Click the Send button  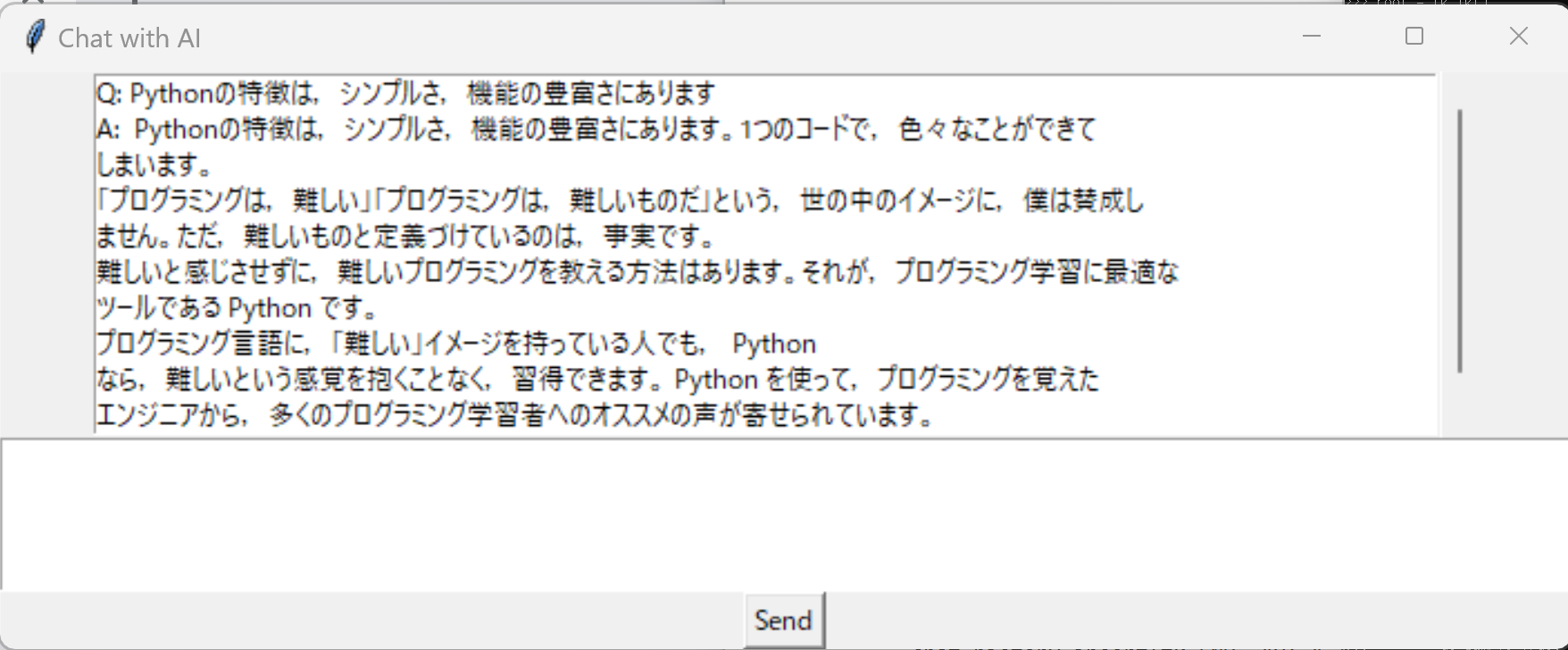point(784,620)
